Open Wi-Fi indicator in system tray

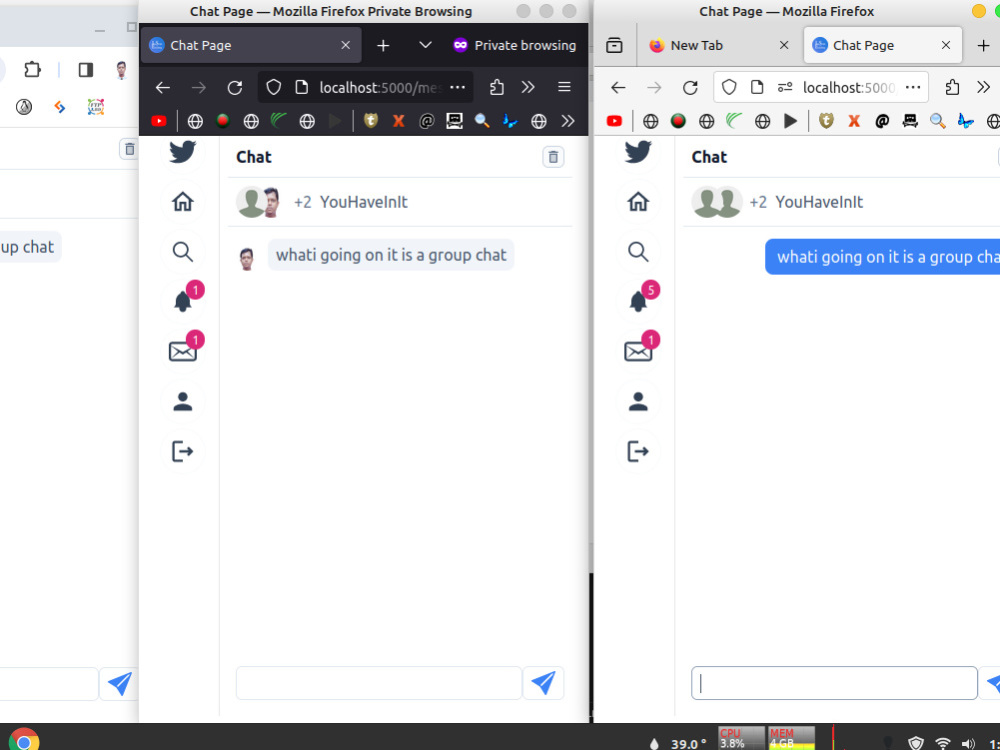(943, 744)
